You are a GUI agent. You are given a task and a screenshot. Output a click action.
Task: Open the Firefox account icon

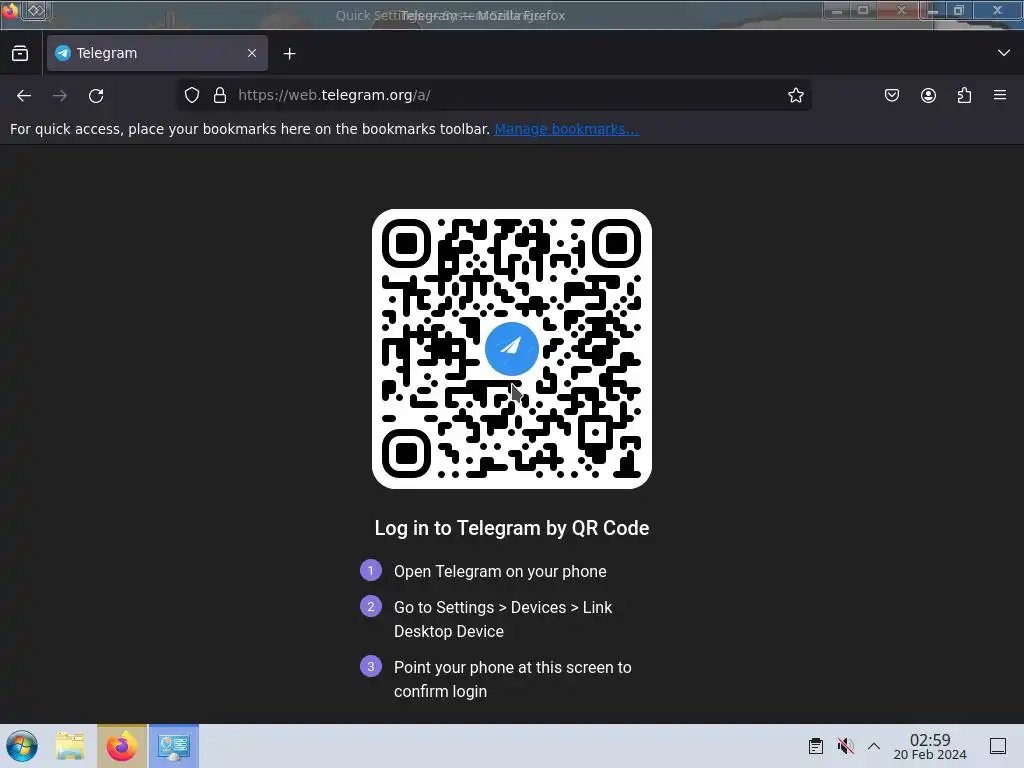point(928,95)
